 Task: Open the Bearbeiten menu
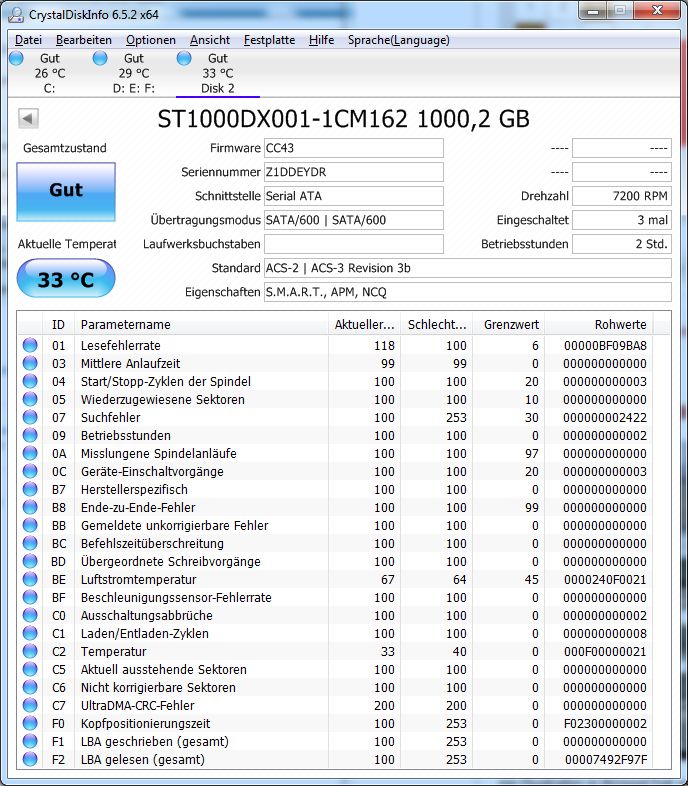(x=84, y=40)
